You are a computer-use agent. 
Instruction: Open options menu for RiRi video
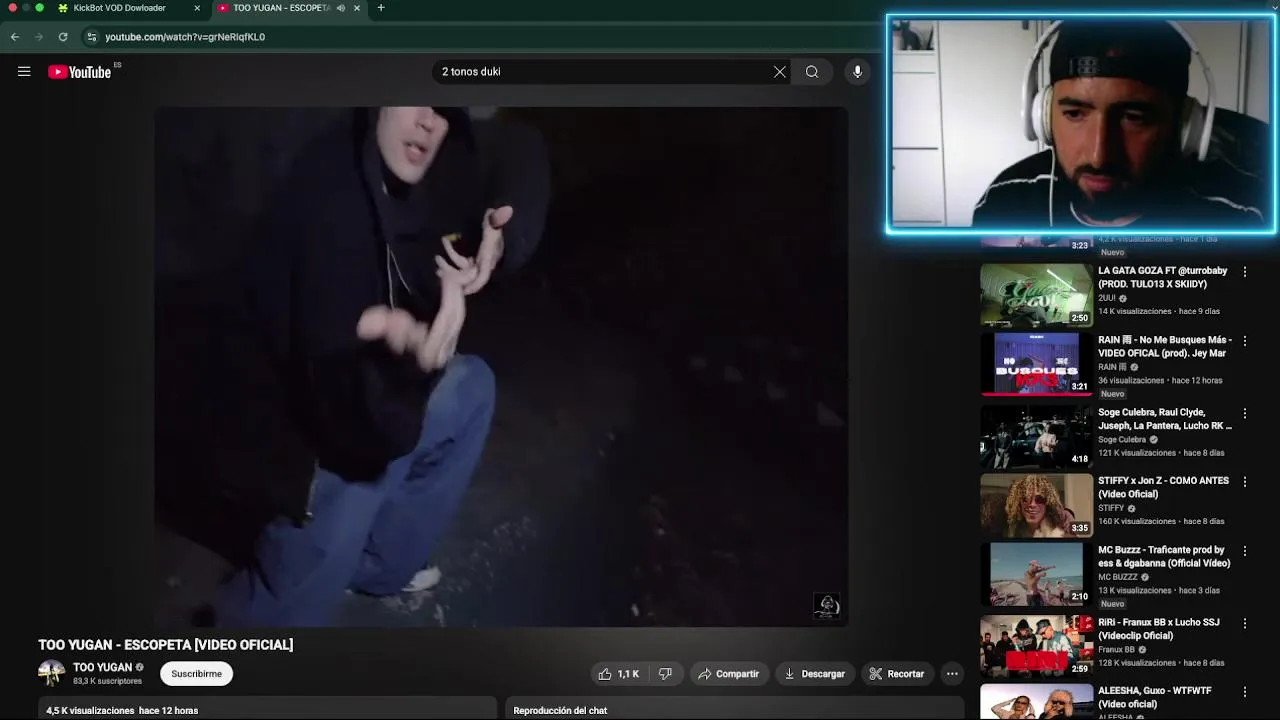(1245, 623)
